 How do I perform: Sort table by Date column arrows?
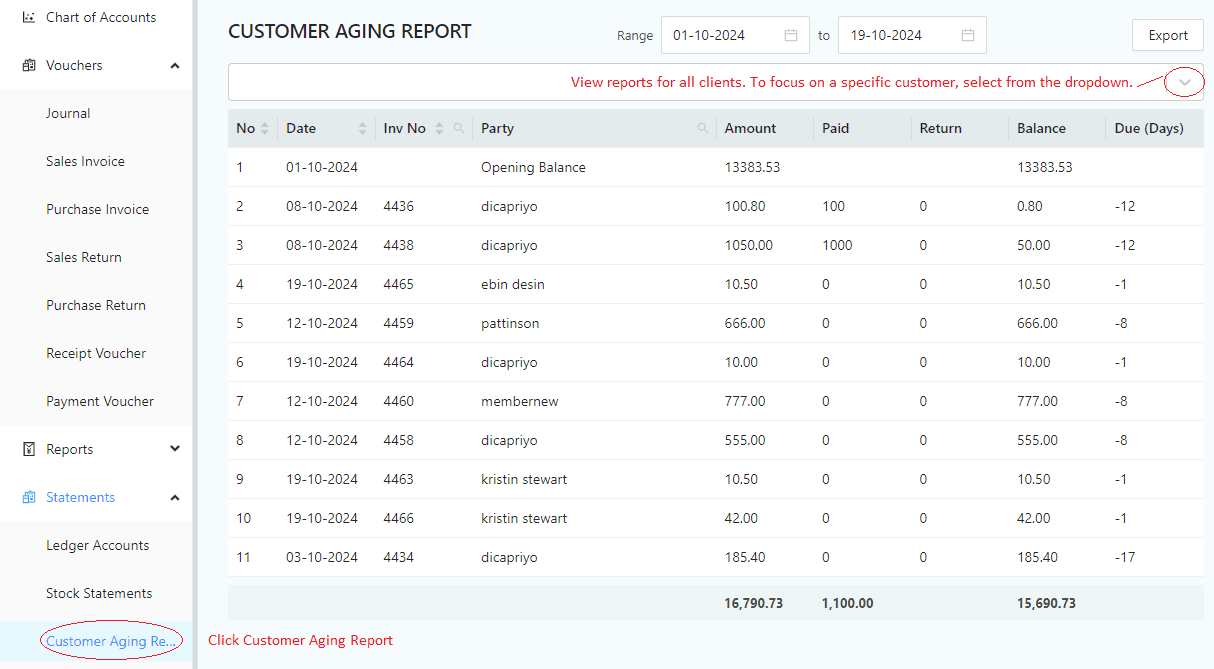point(362,128)
